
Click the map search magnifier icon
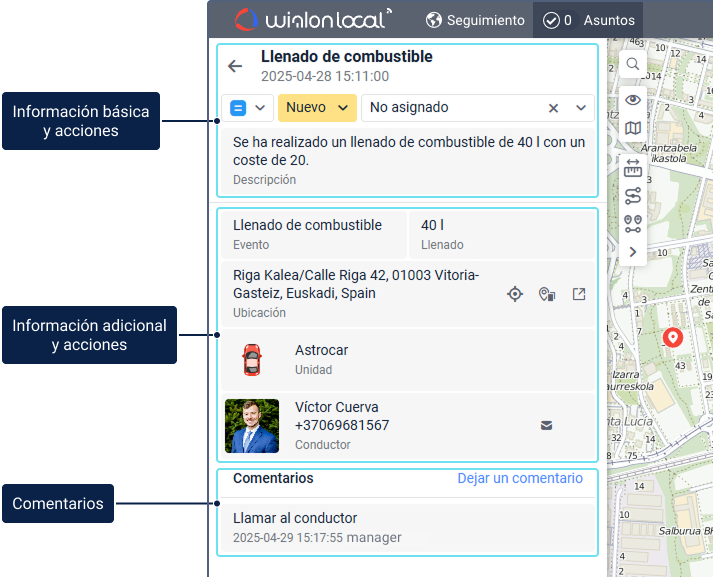[x=633, y=64]
